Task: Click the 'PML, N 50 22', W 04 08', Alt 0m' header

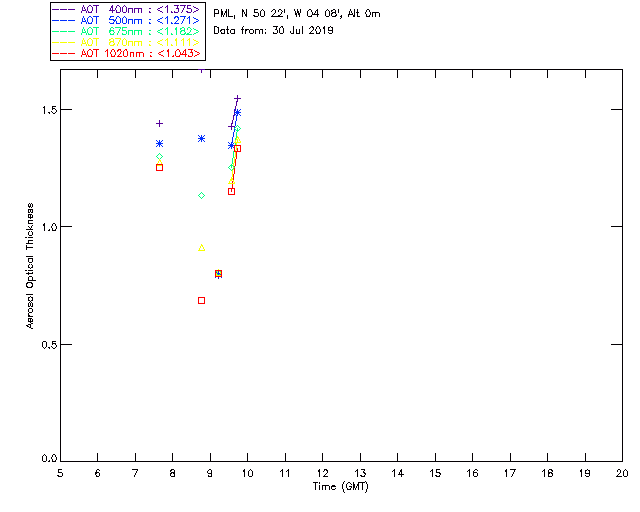Action: (x=297, y=14)
